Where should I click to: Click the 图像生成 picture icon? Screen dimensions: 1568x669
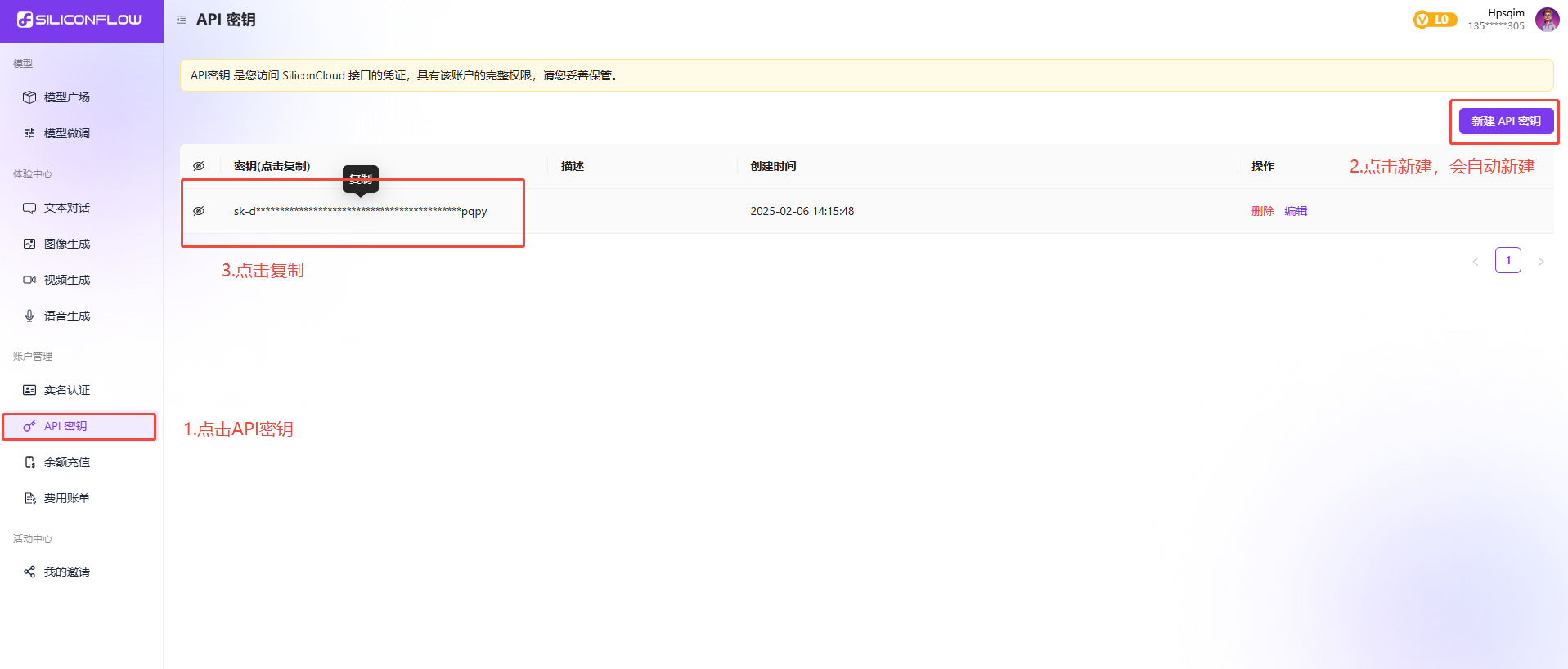29,244
